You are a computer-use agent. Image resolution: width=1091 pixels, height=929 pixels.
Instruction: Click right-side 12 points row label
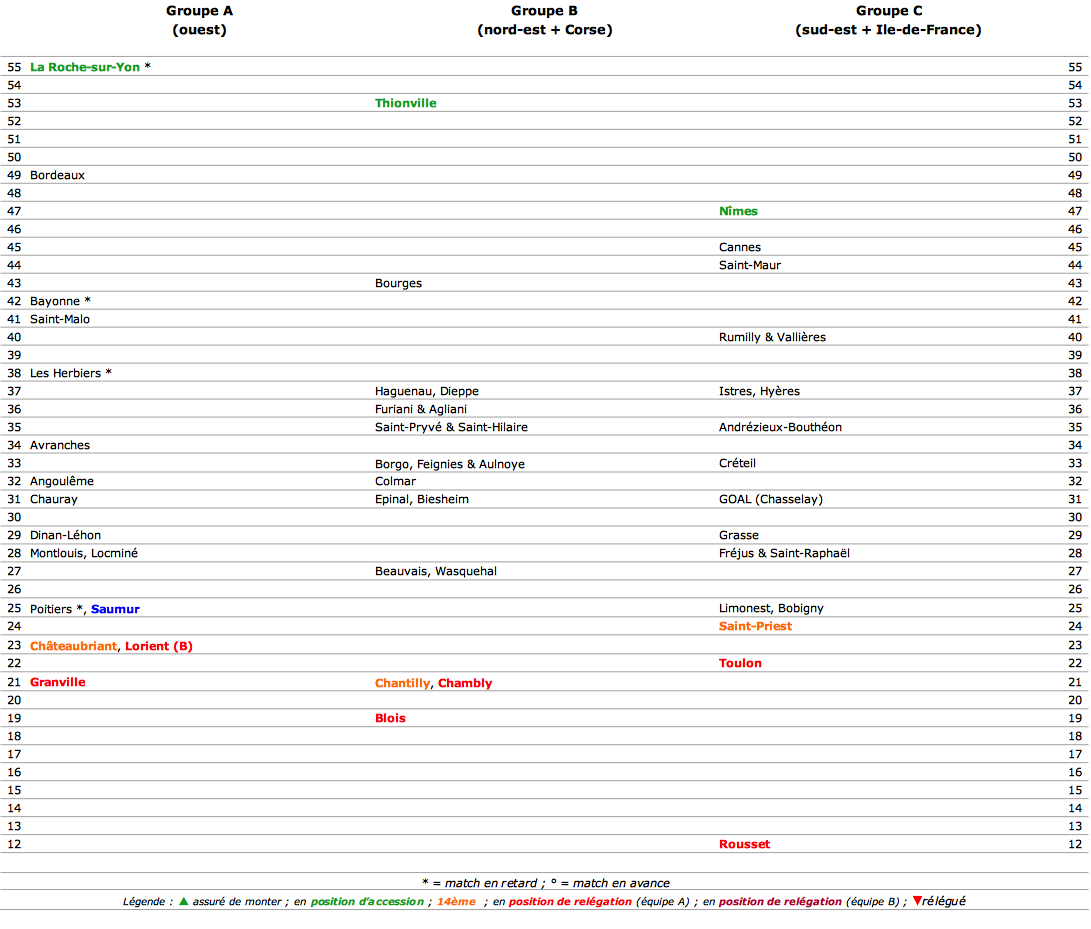click(1075, 844)
